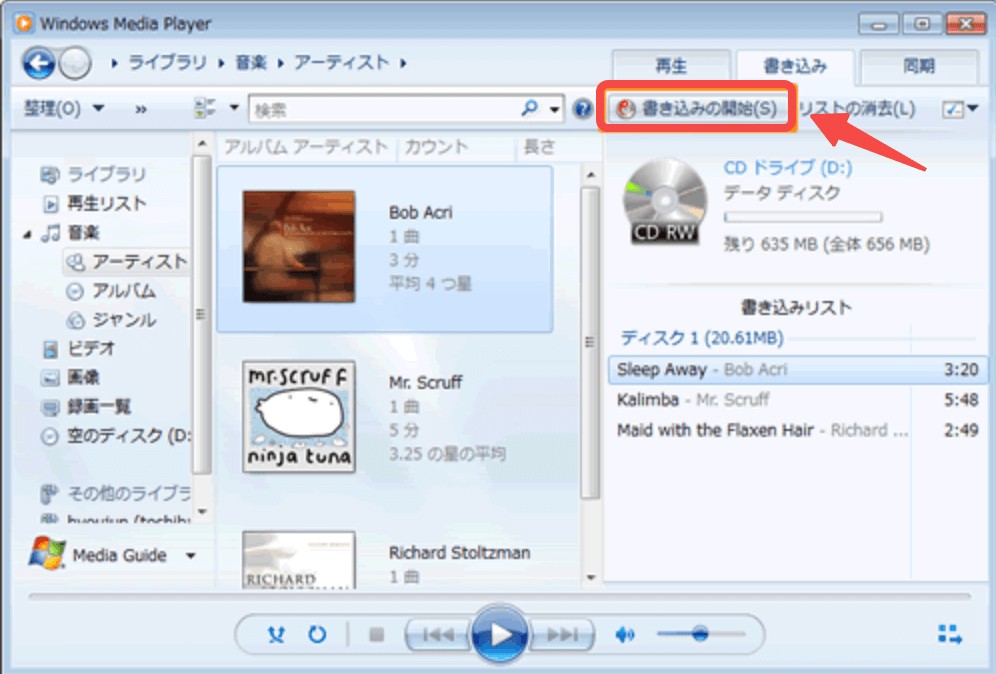Click the search magnifier icon

point(529,109)
